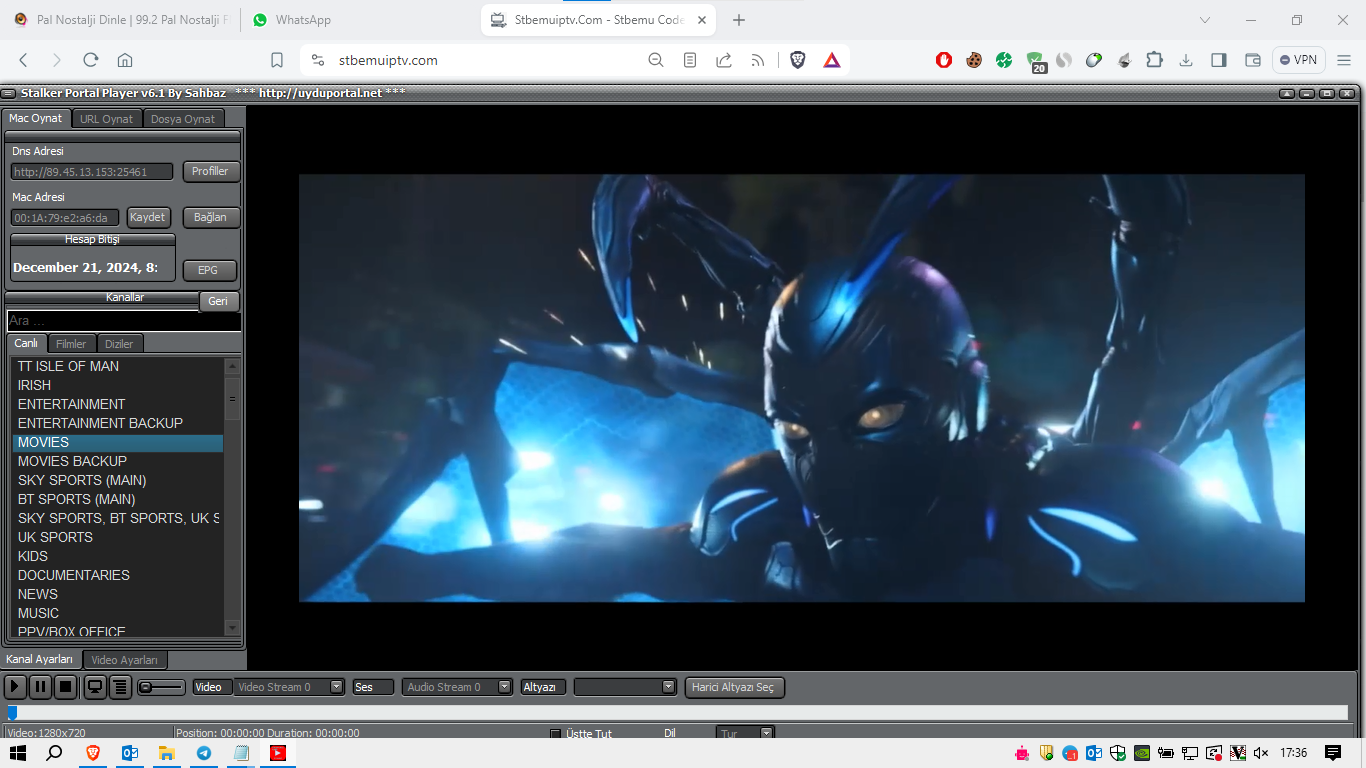Click the Geri back button
The image size is (1366, 768).
(218, 301)
